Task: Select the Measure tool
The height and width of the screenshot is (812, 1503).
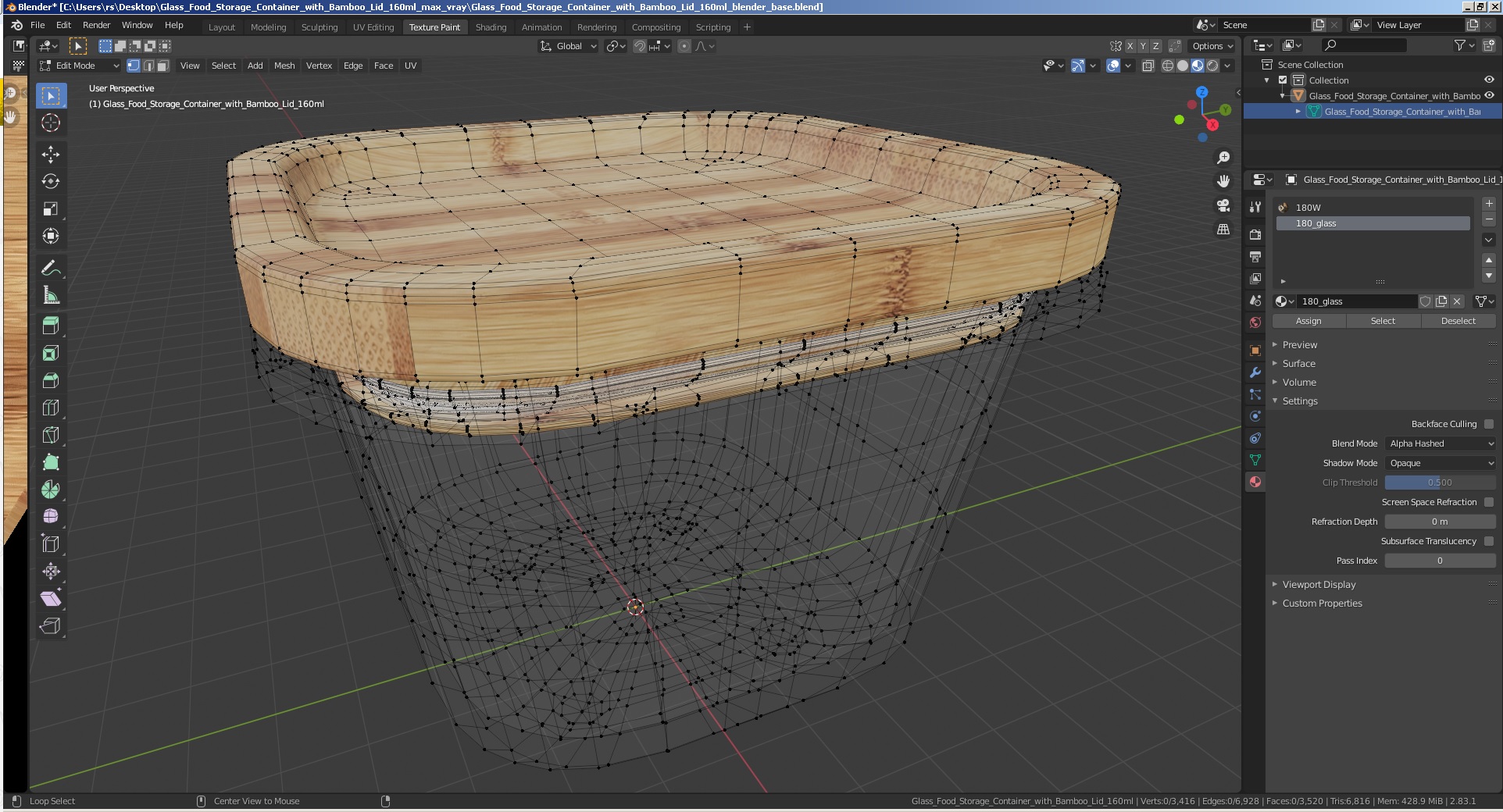Action: [51, 295]
